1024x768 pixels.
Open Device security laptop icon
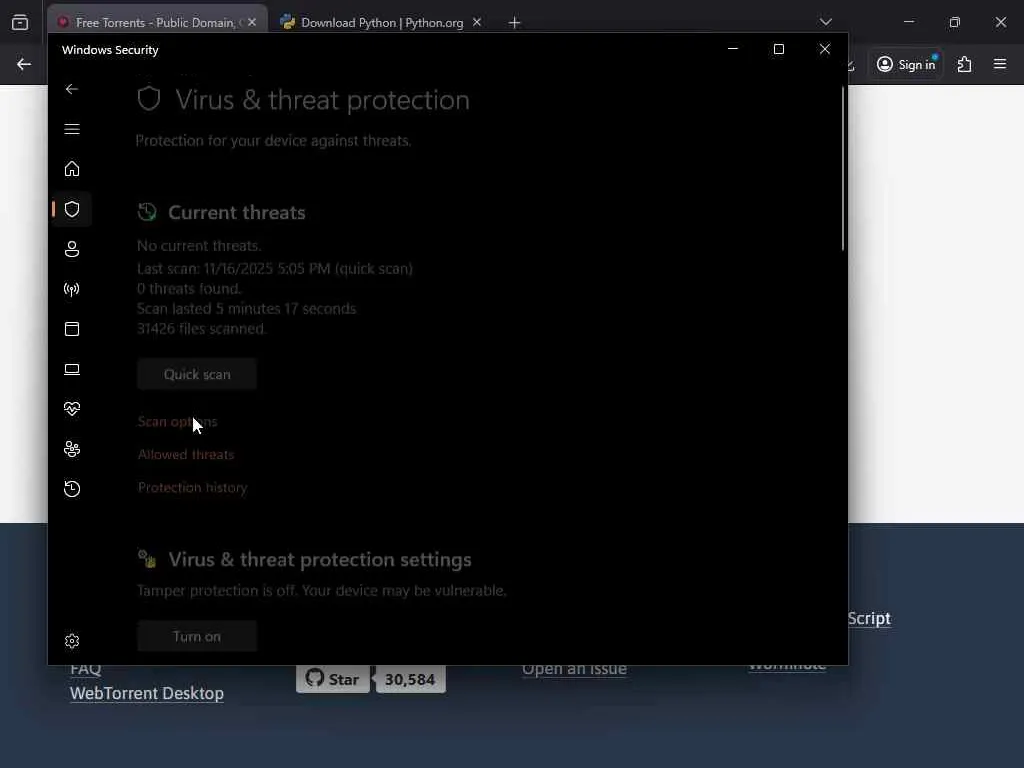(x=72, y=370)
